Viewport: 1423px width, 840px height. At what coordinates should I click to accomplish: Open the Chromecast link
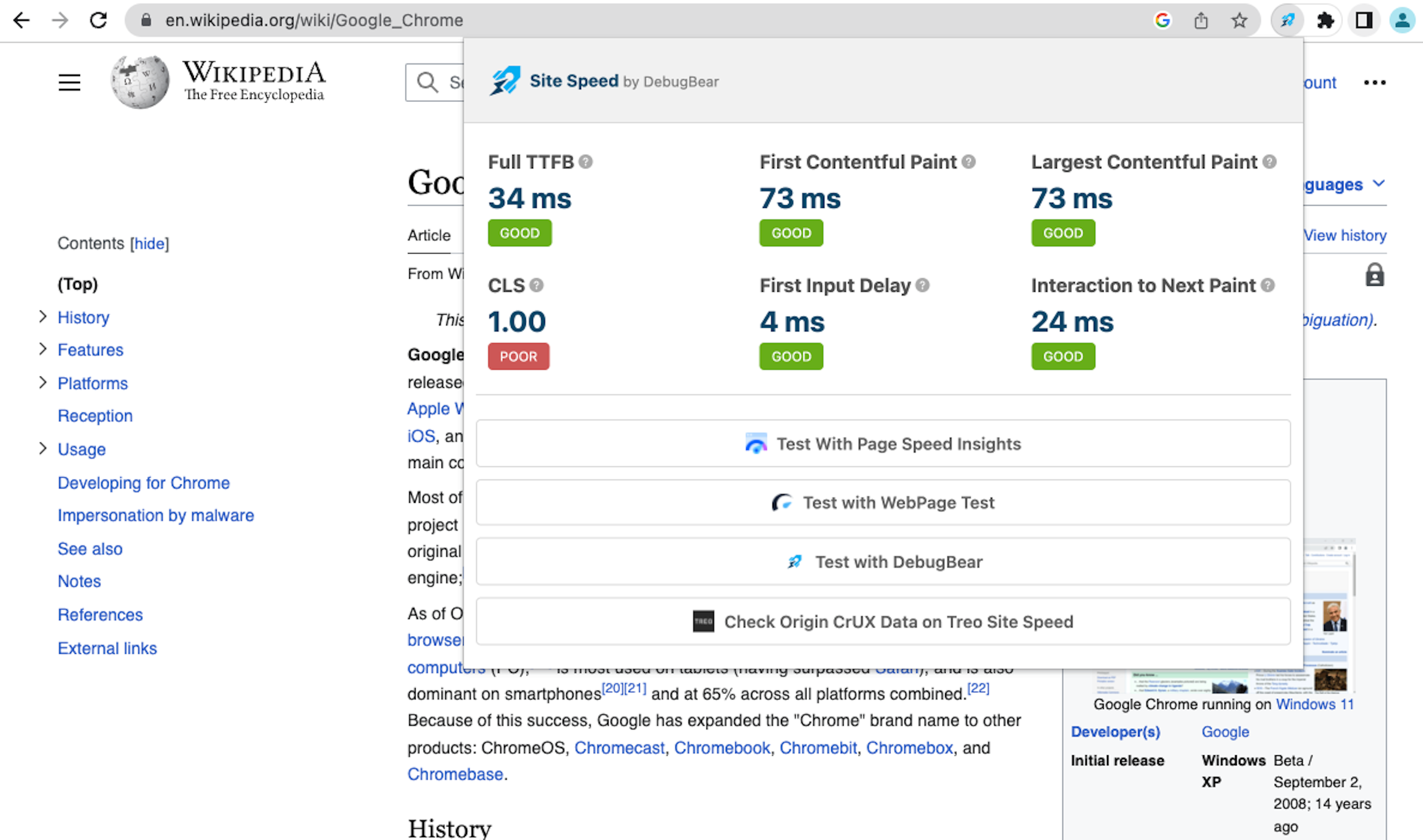point(619,748)
